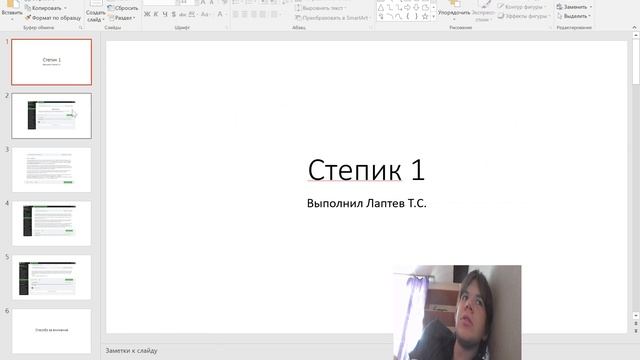
Task: Toggle italic (К) formatting
Action: coord(156,14)
